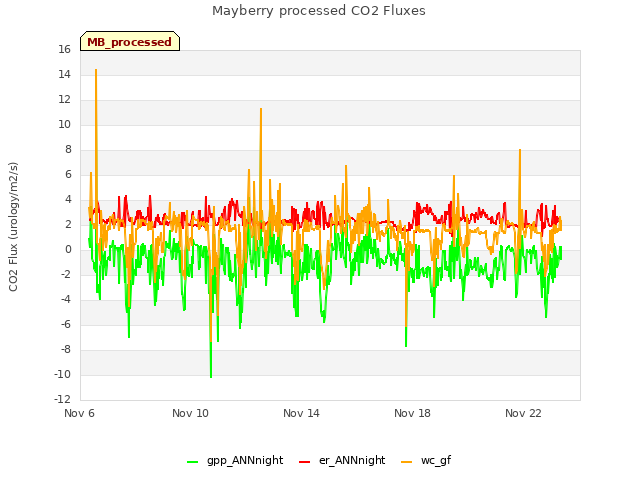Click the y-axis value 14
This screenshot has height=480, width=640.
click(64, 74)
